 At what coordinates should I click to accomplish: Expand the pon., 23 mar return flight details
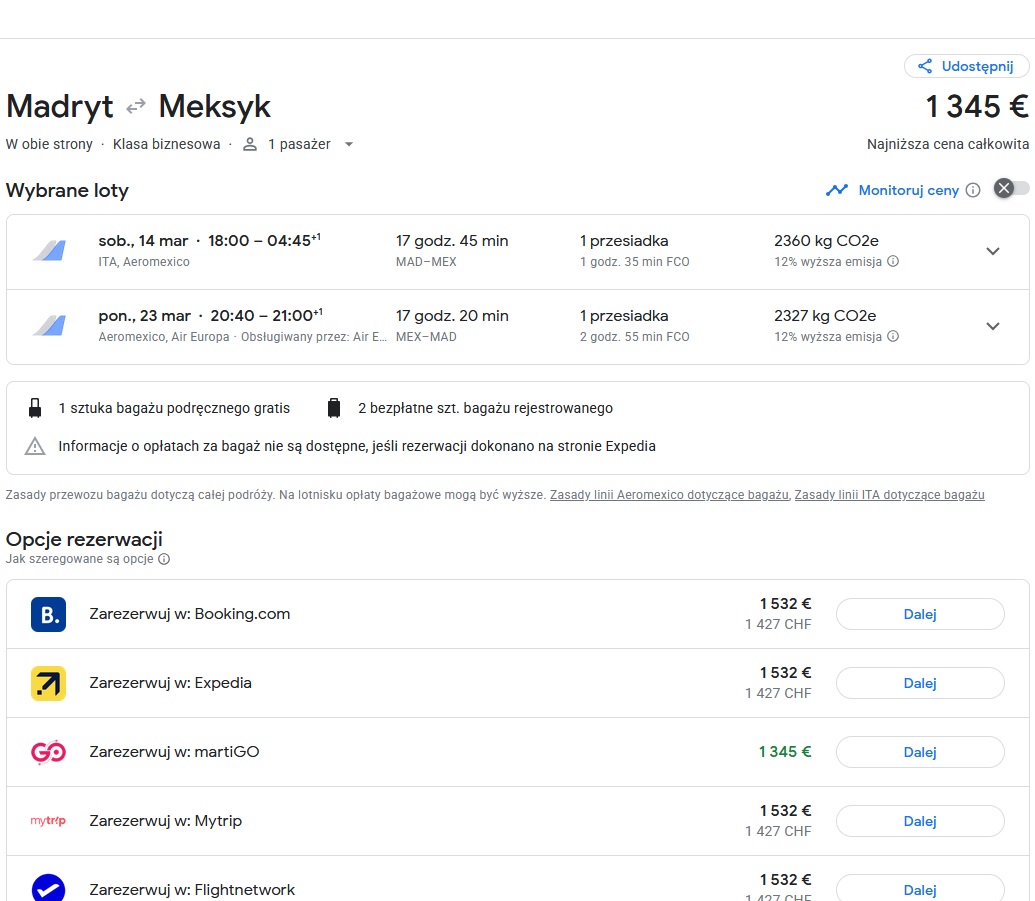coord(993,327)
